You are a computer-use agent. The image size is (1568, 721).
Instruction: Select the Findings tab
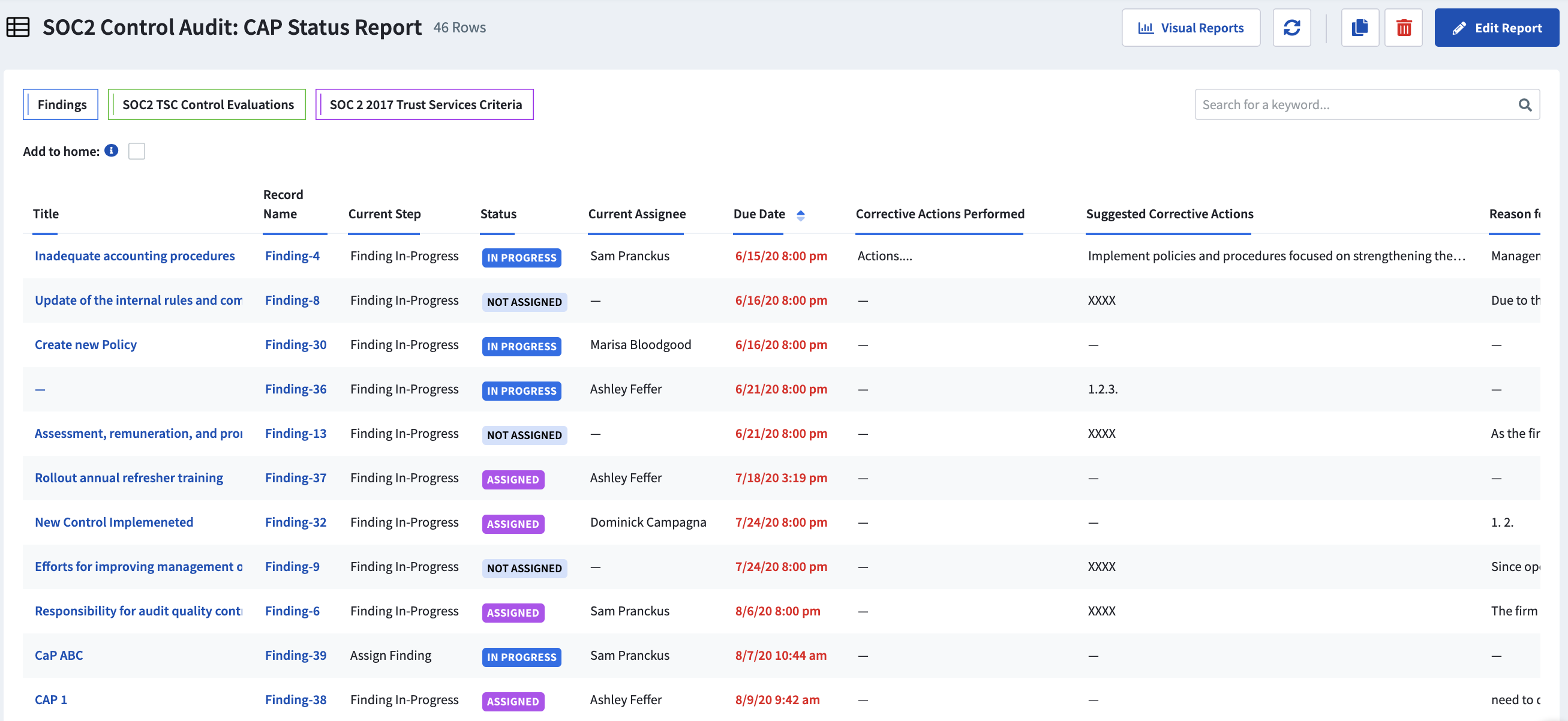tap(61, 104)
